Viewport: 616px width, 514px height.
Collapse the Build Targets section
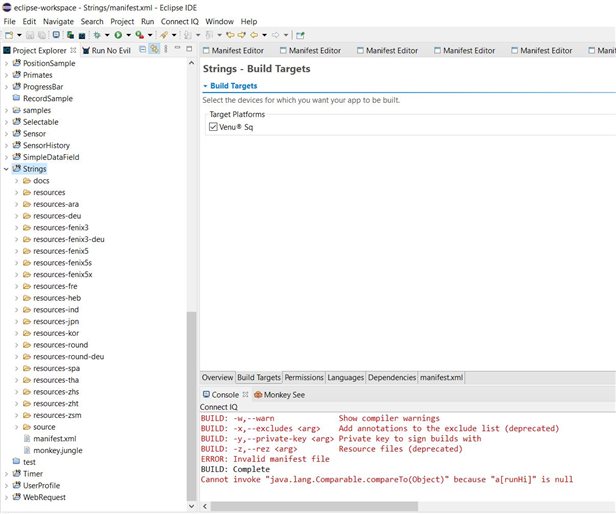click(205, 86)
